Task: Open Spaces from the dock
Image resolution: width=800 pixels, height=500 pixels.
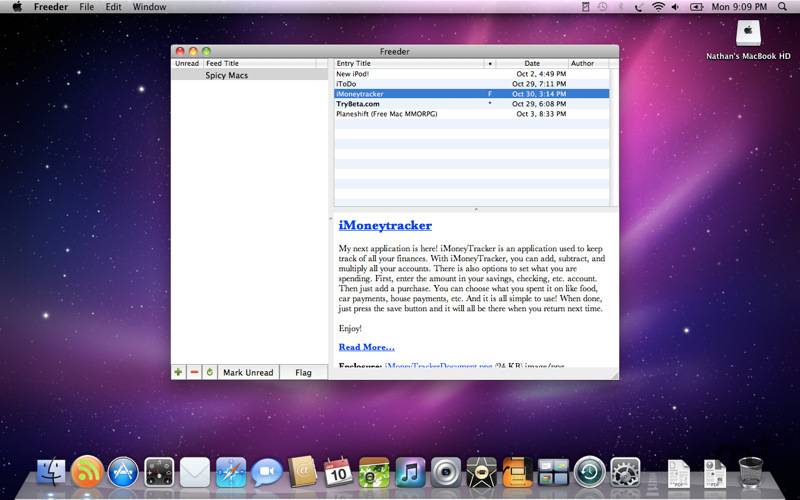Action: (x=553, y=472)
